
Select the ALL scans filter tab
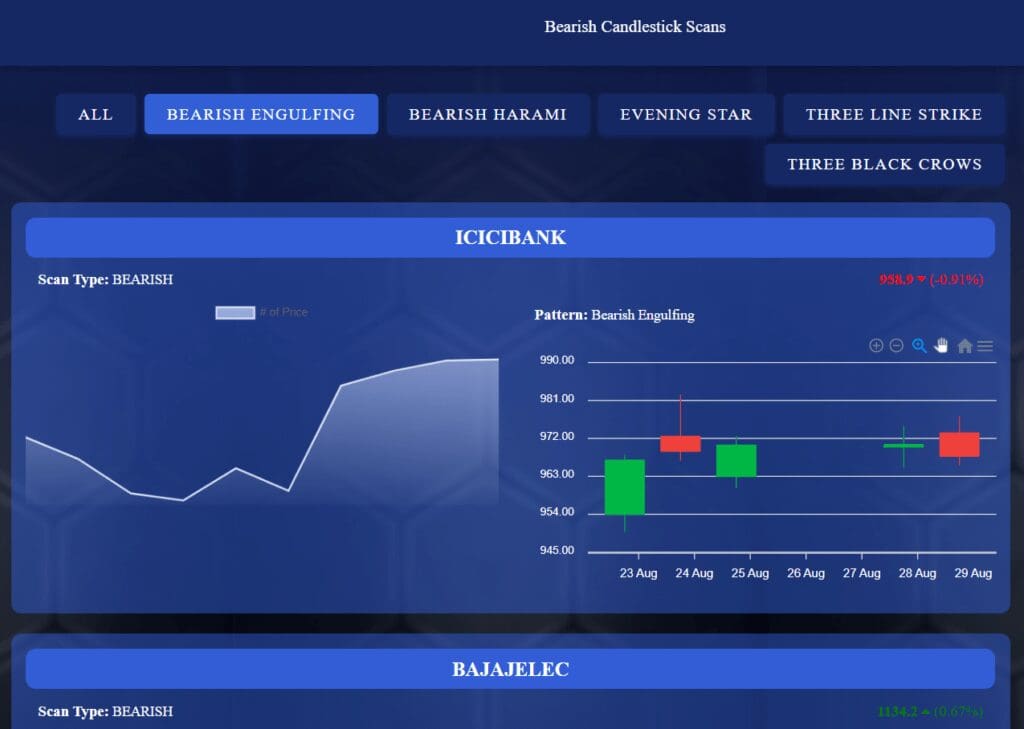click(x=95, y=114)
